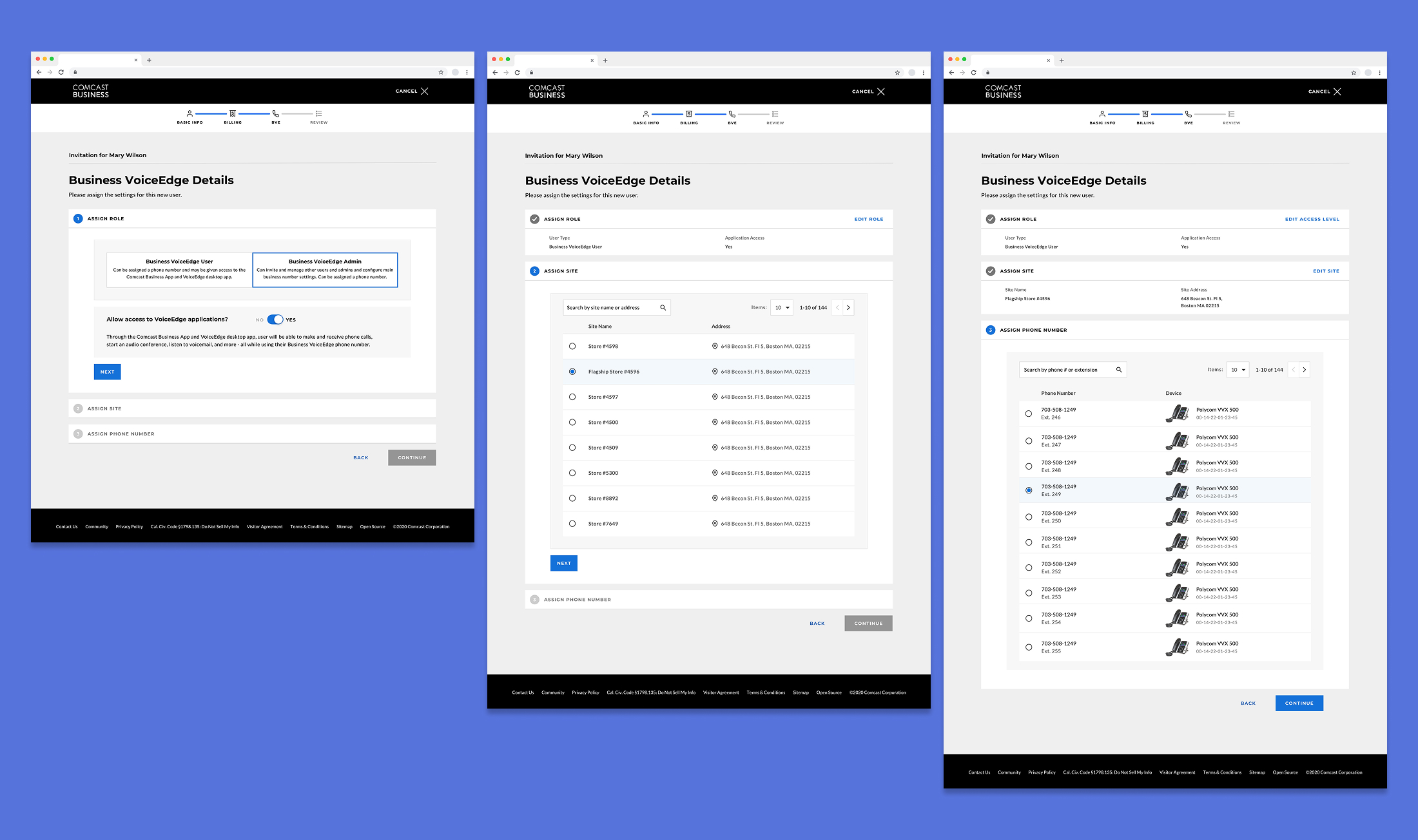The image size is (1418, 840).
Task: Click the Back link in right window
Action: coord(1248,703)
